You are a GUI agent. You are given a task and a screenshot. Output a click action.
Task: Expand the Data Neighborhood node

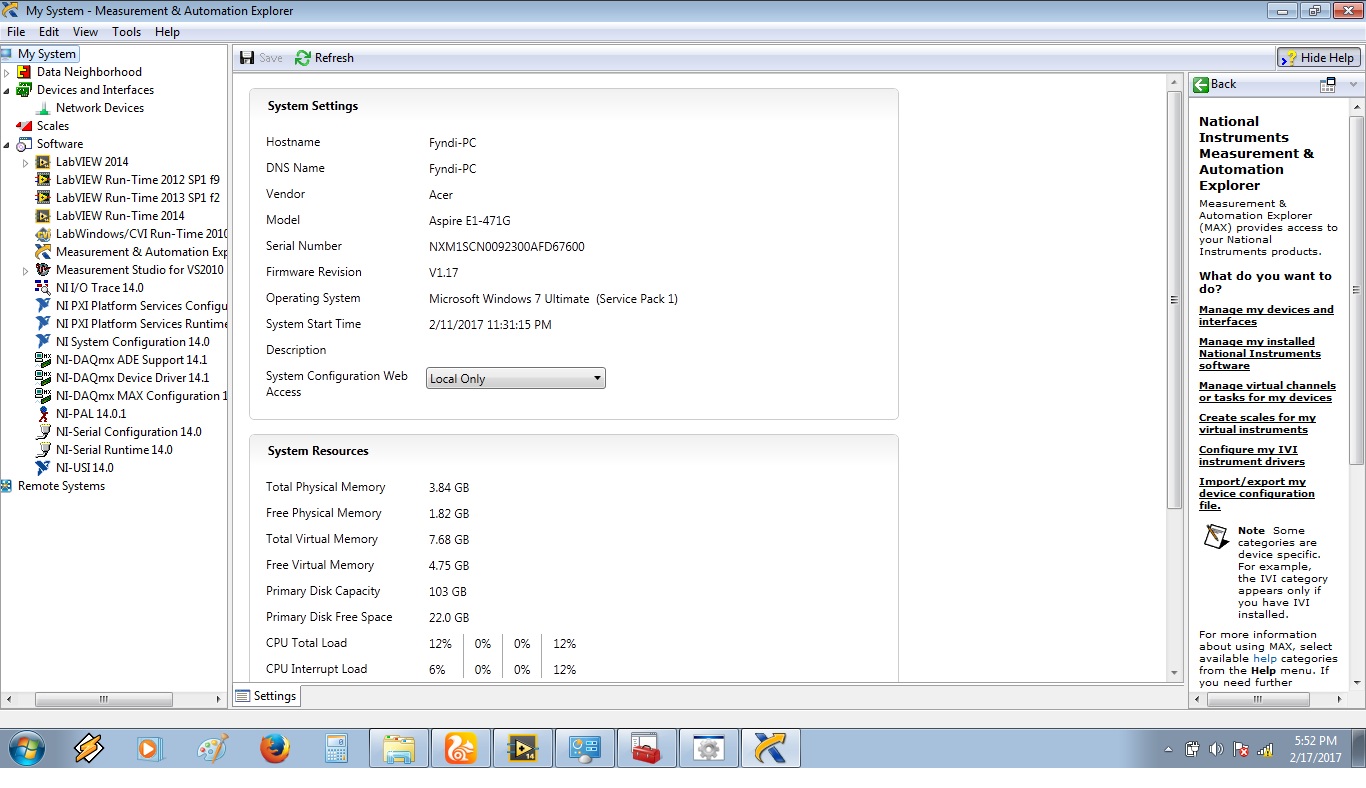pos(7,72)
